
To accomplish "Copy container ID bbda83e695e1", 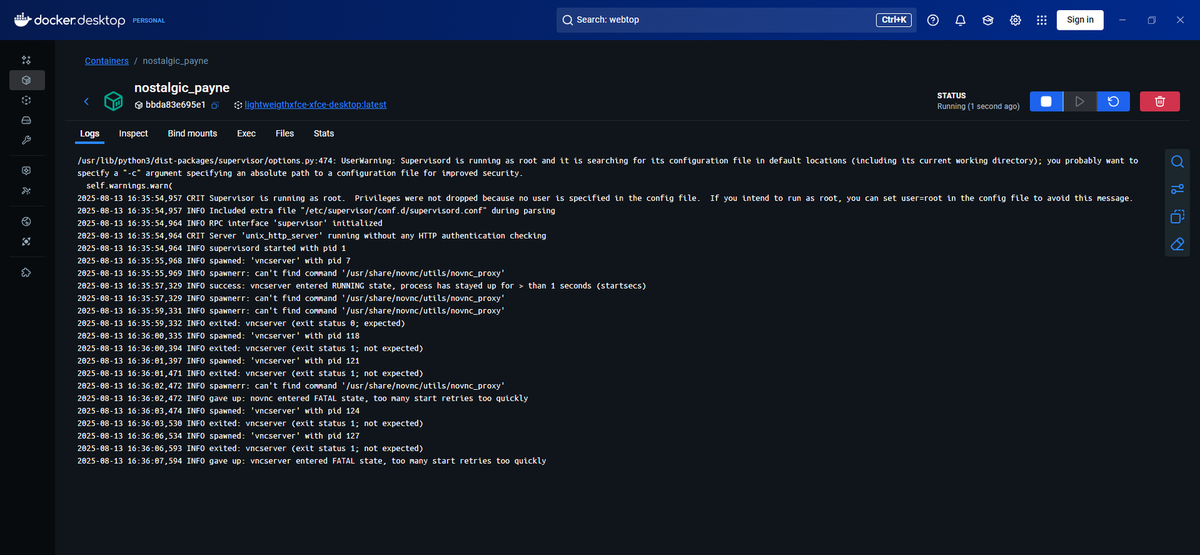I will (214, 105).
